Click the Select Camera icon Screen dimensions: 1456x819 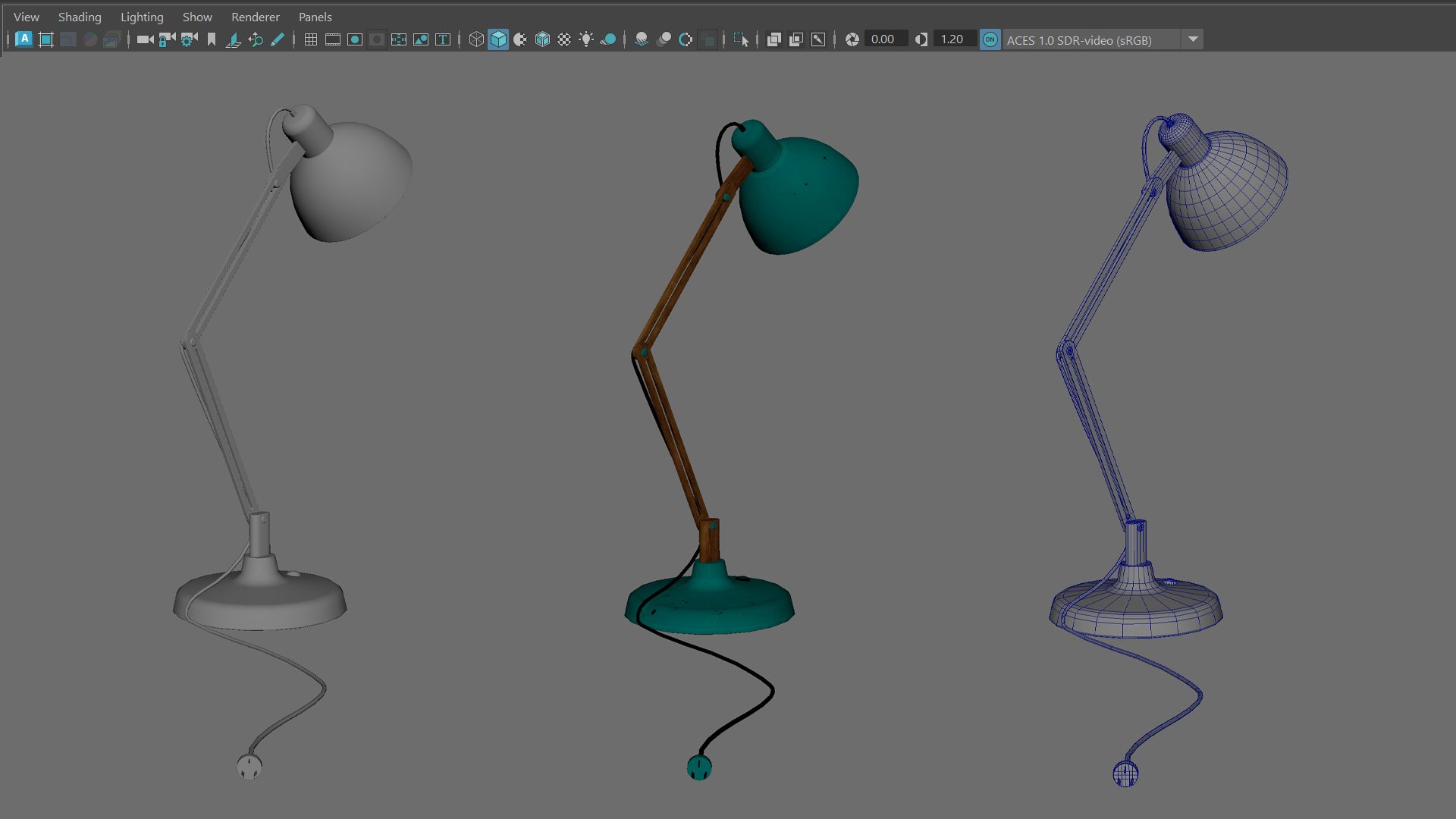(145, 39)
